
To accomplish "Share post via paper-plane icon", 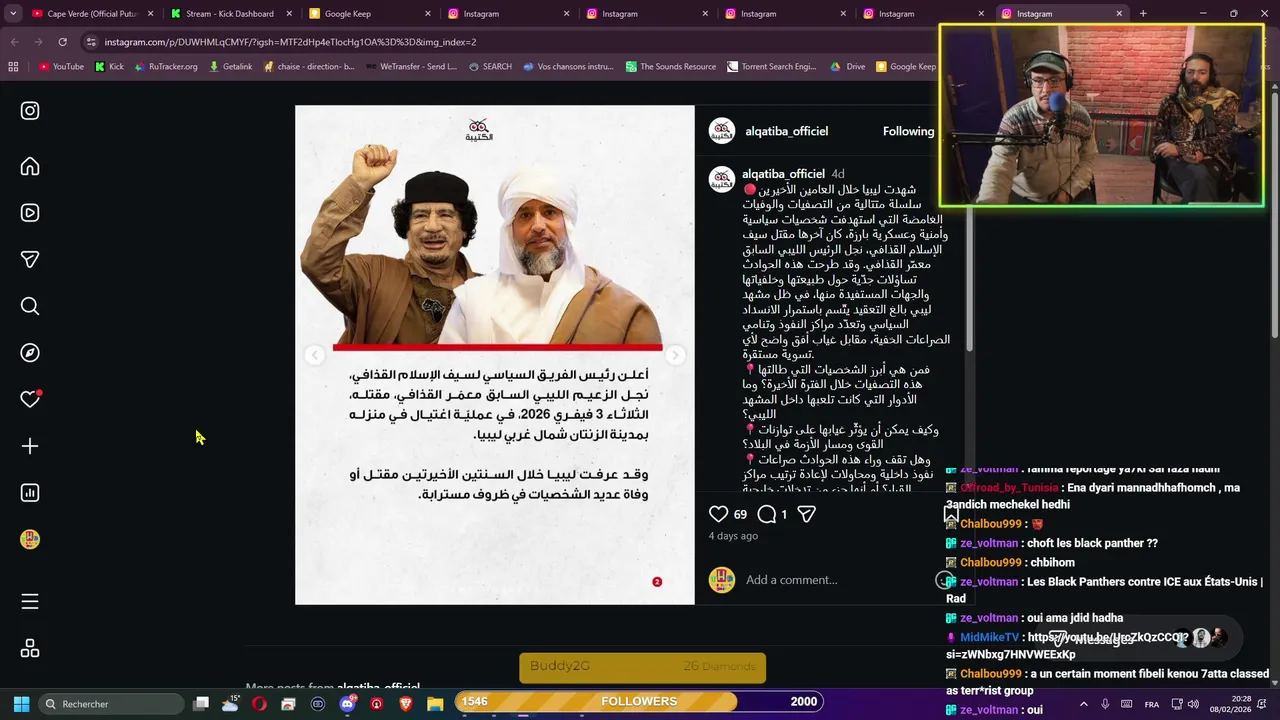I will coord(807,514).
